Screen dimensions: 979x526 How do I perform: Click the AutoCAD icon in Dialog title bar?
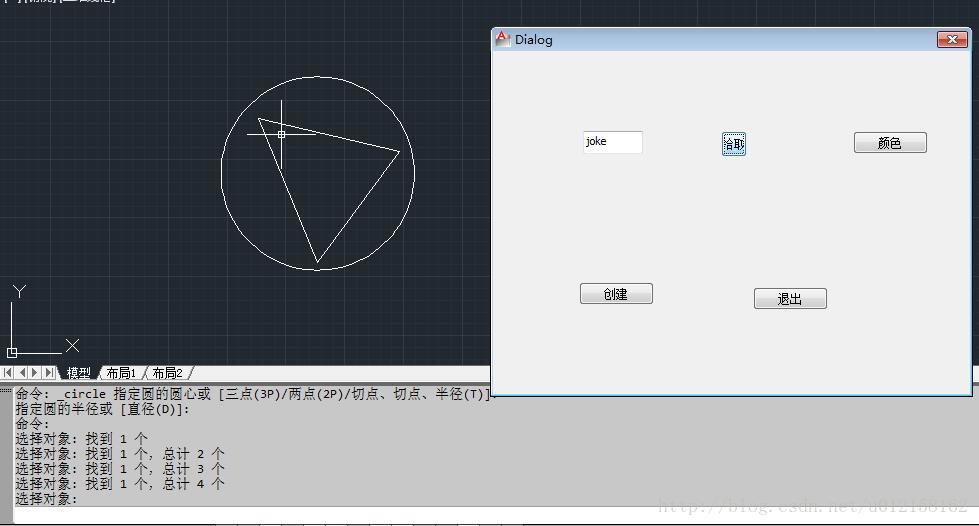click(x=503, y=39)
